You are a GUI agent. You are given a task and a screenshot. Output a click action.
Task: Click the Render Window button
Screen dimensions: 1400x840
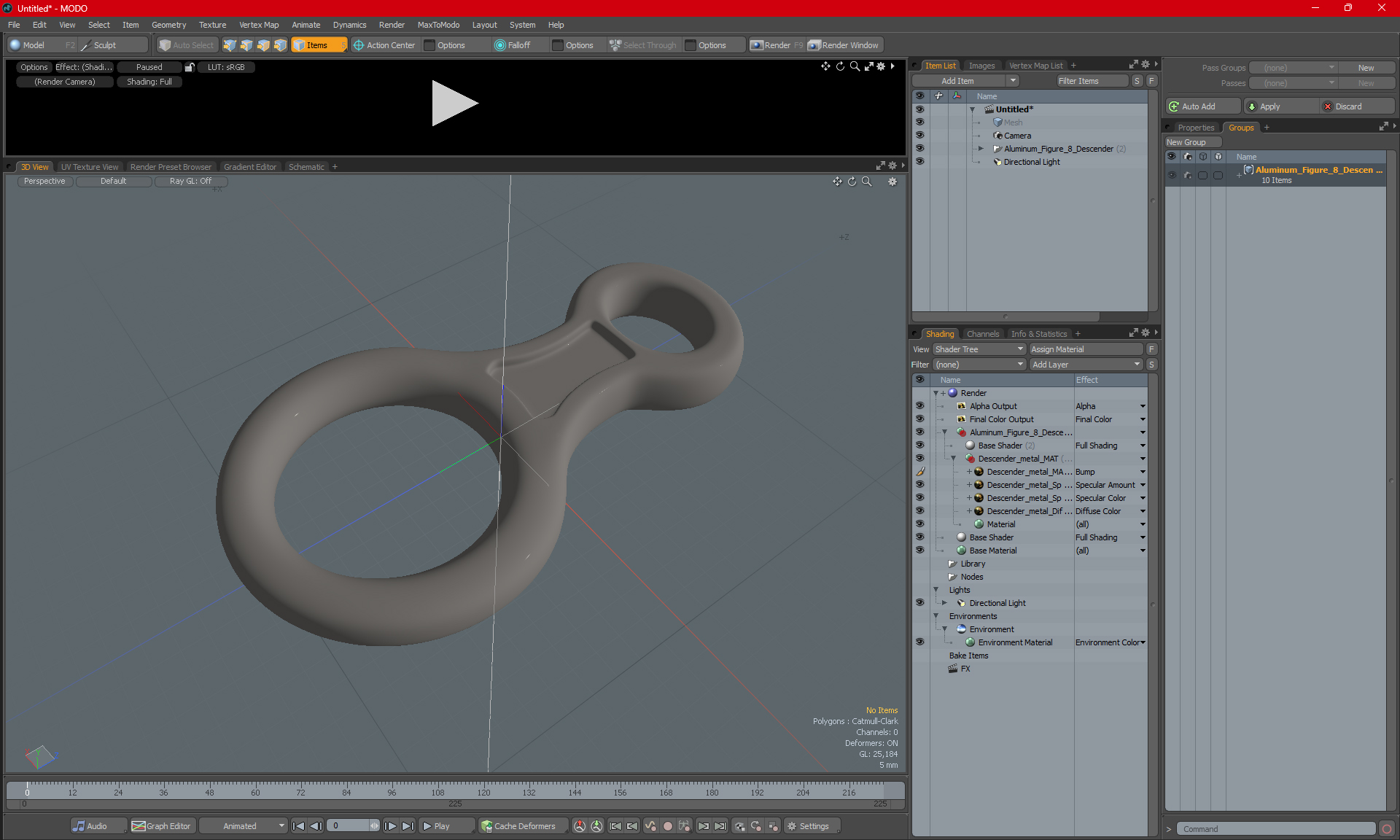click(845, 45)
